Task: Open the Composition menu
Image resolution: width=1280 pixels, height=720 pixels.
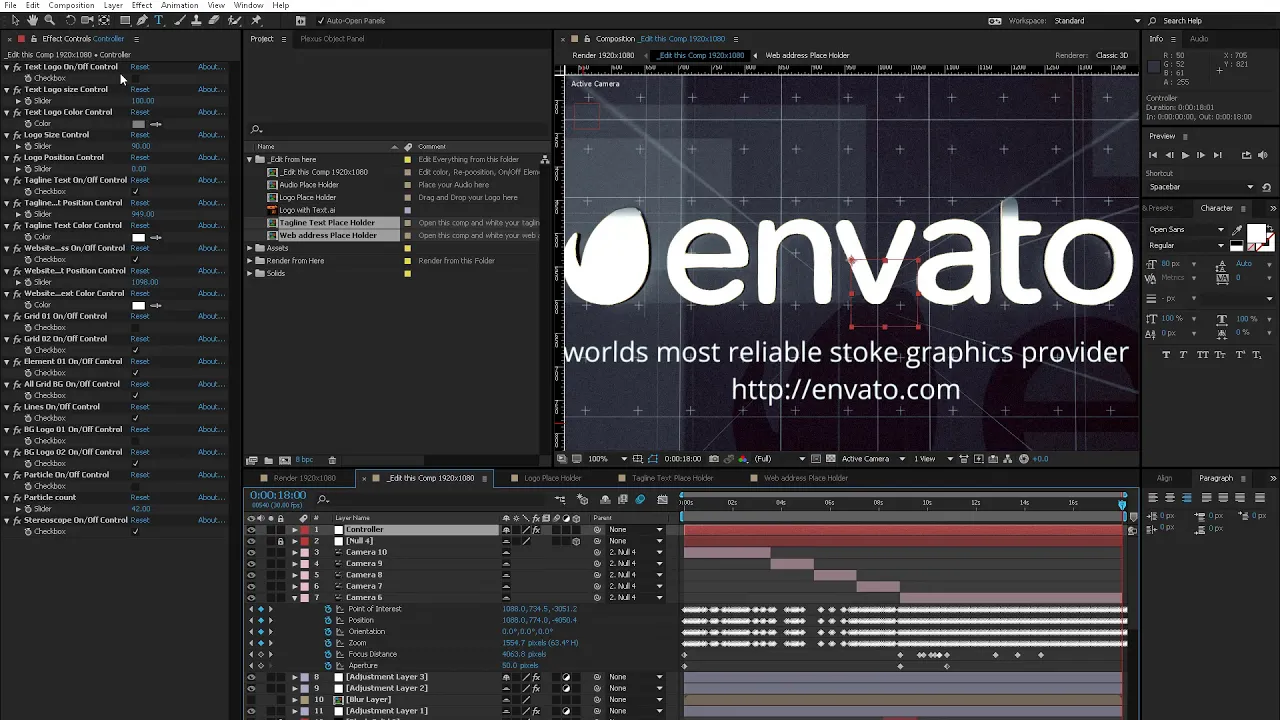Action: [x=72, y=5]
